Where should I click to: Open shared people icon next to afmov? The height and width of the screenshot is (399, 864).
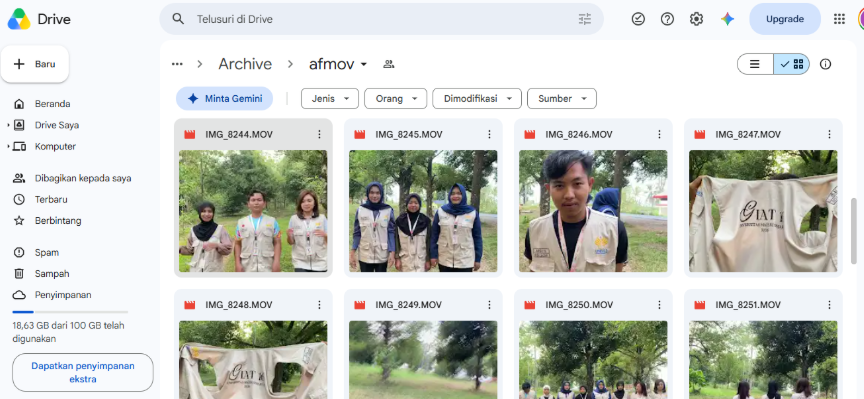(388, 64)
